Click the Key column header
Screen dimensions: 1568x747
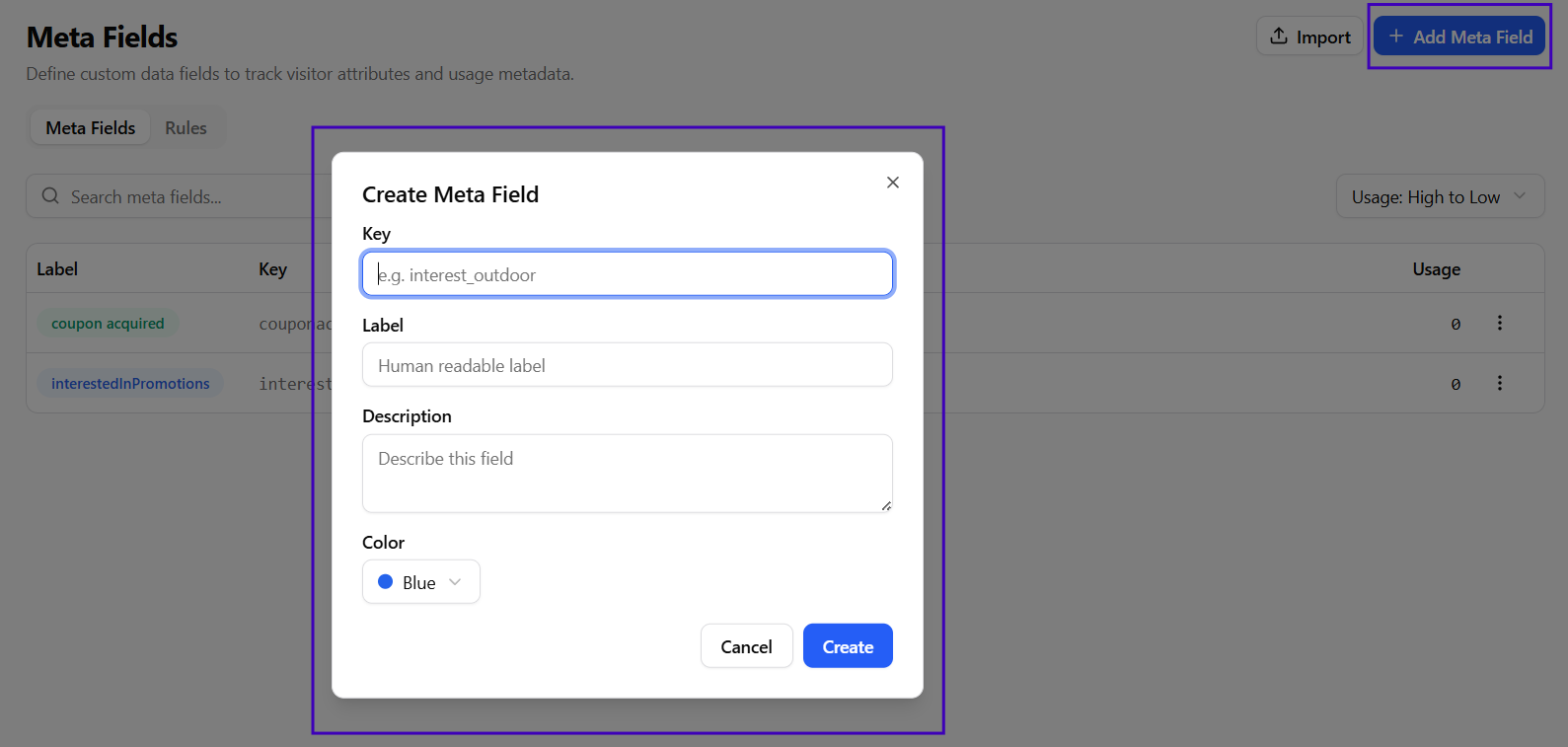[272, 269]
